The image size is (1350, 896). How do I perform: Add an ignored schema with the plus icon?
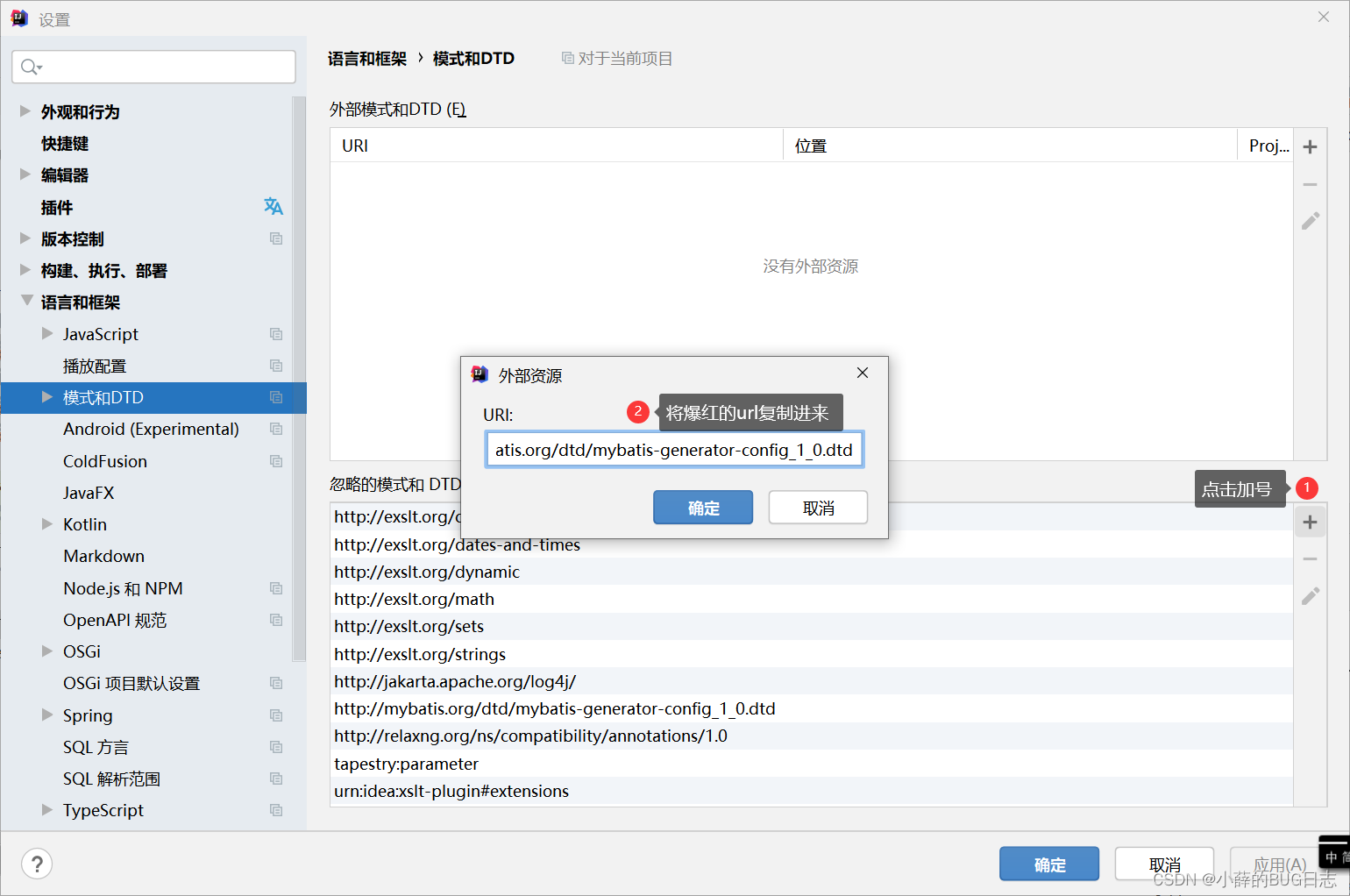click(x=1310, y=523)
